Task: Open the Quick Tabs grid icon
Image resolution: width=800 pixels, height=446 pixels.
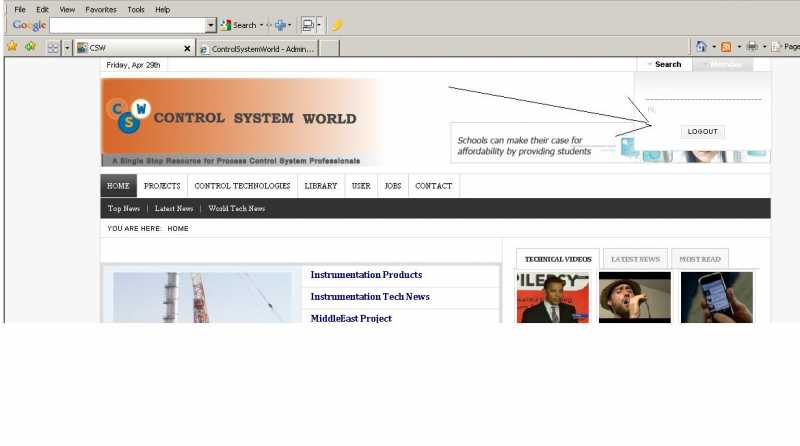Action: coord(53,48)
